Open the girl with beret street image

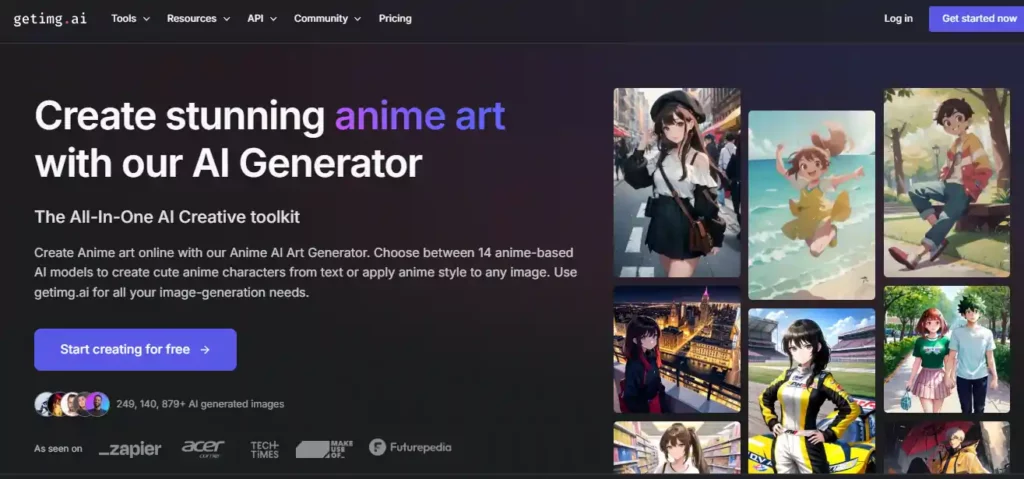(677, 183)
